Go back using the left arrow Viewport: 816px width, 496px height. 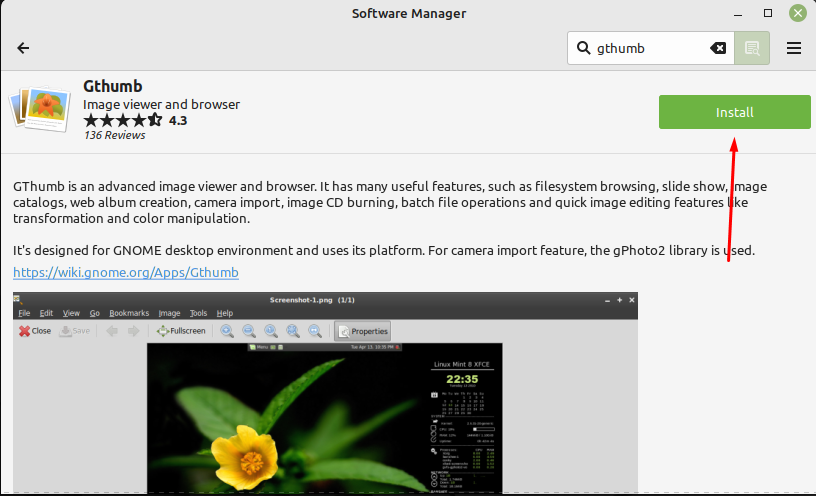(x=23, y=48)
